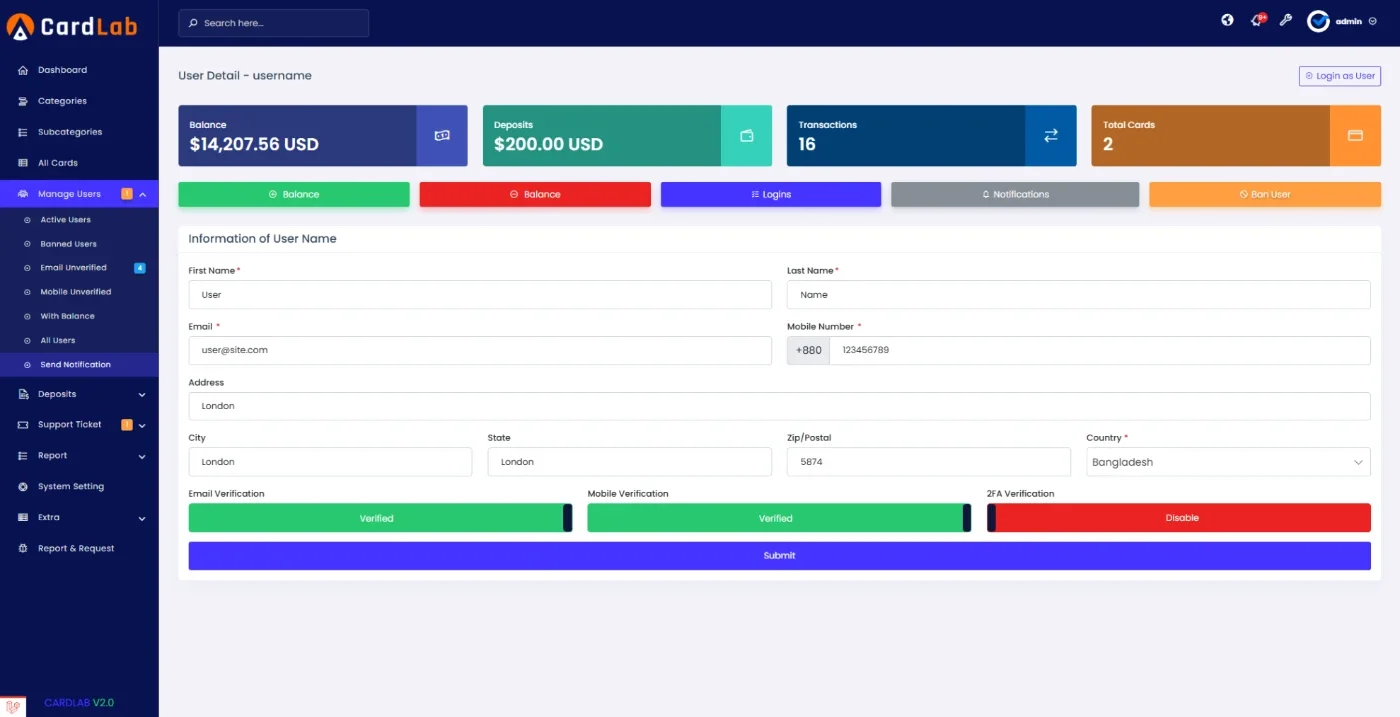
Task: Submit the user information form
Action: (x=779, y=556)
